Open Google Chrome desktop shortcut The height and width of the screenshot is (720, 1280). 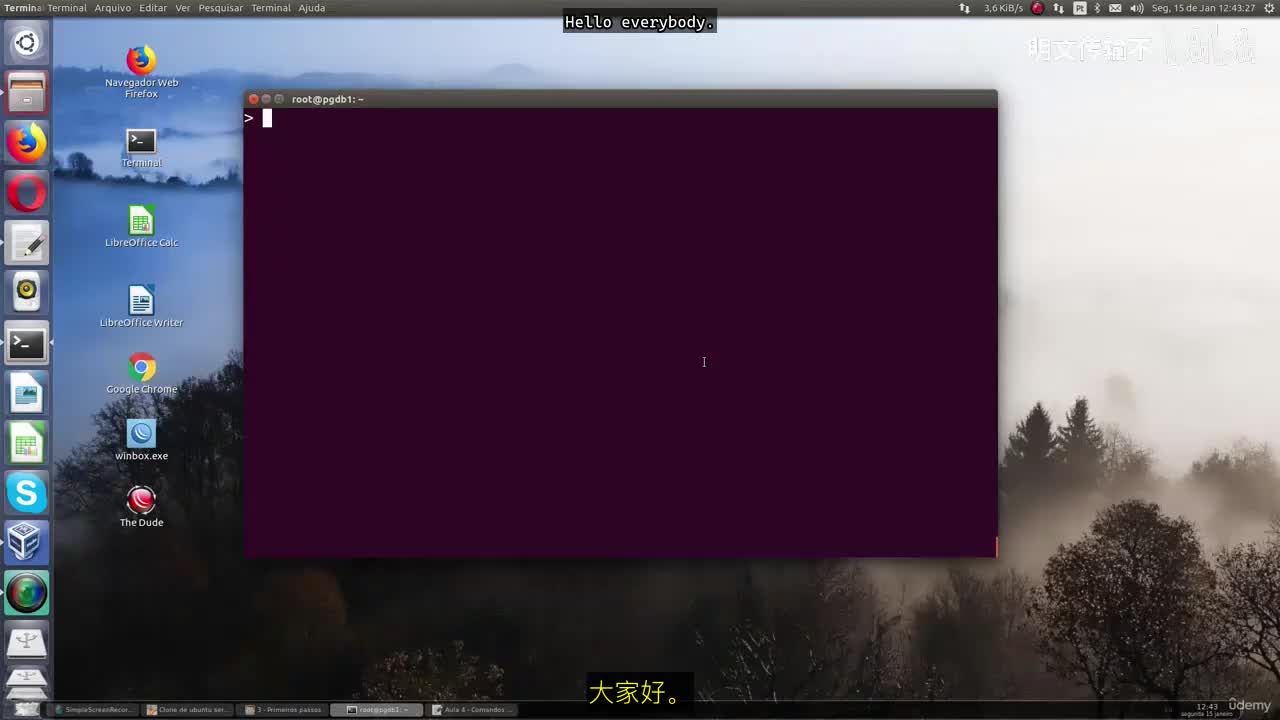pos(141,373)
